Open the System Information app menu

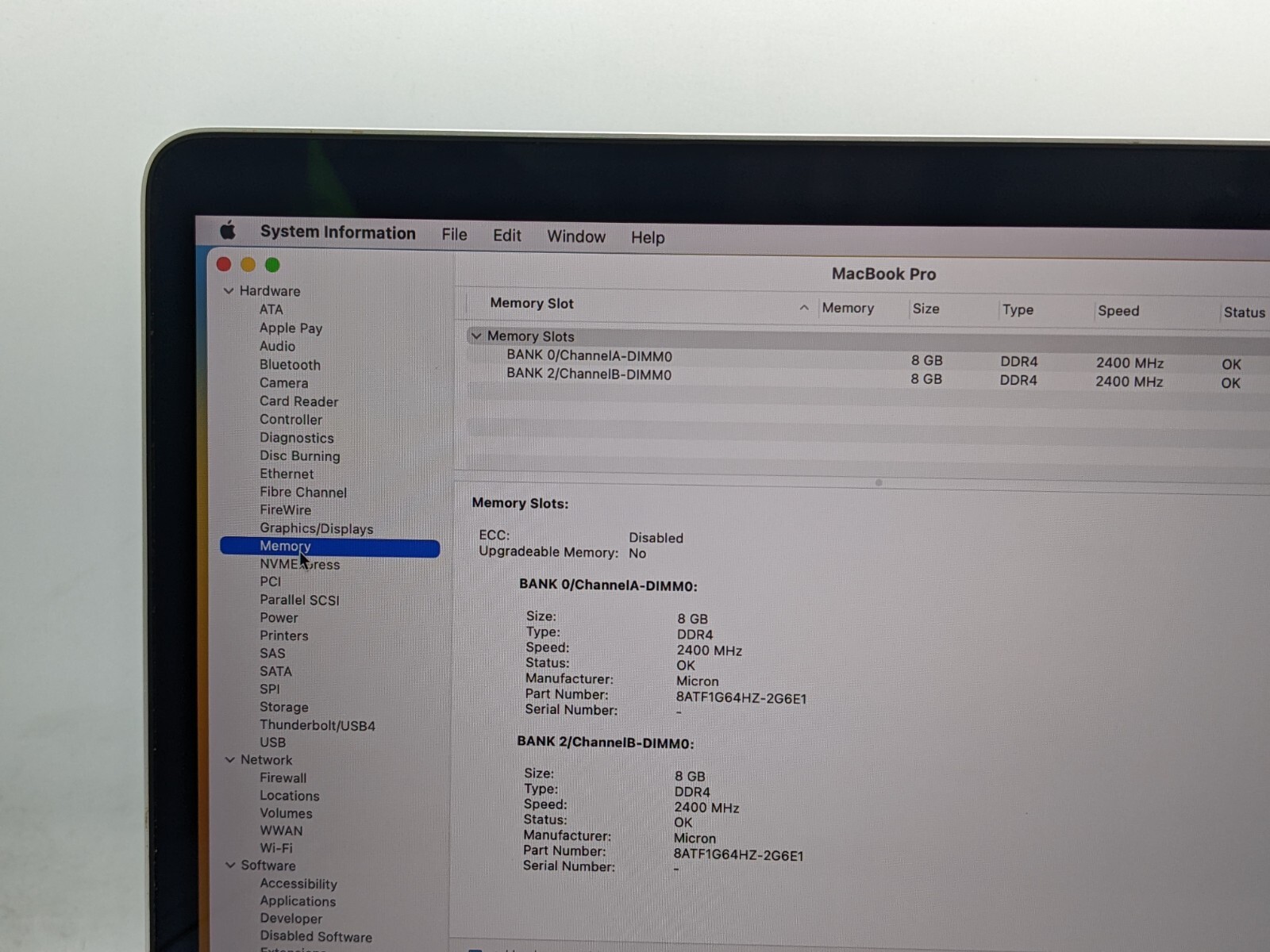click(338, 232)
